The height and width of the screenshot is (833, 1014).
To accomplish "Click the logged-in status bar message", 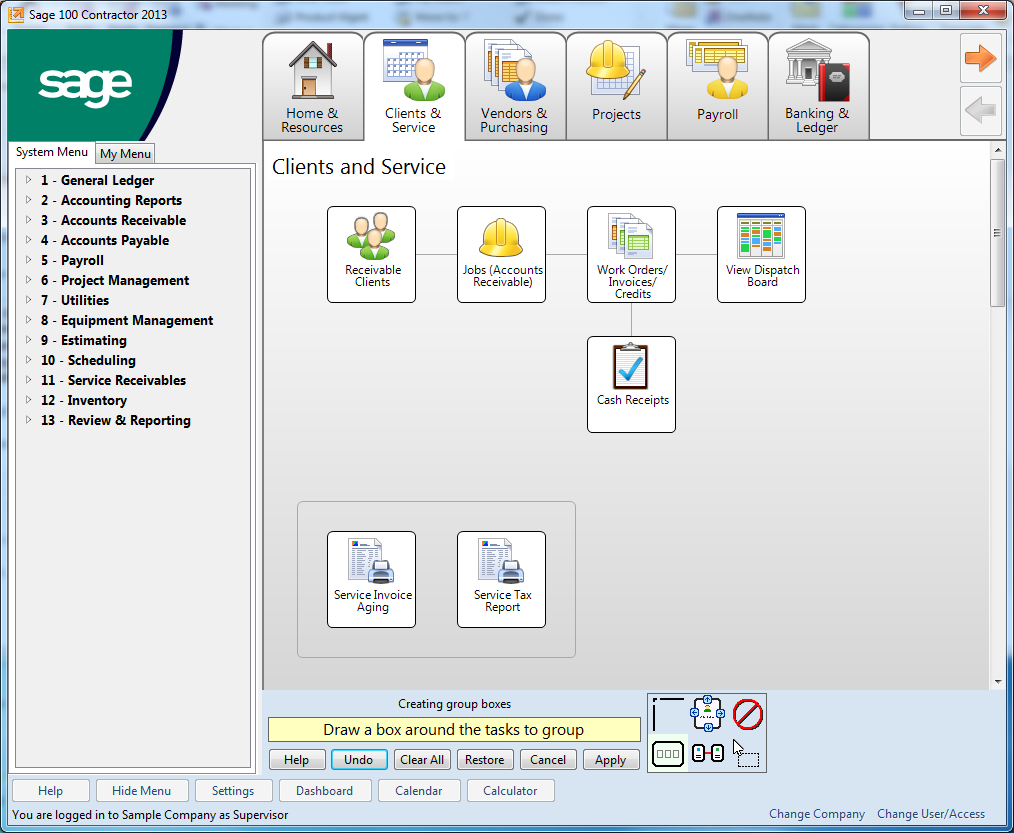I will pyautogui.click(x=150, y=815).
